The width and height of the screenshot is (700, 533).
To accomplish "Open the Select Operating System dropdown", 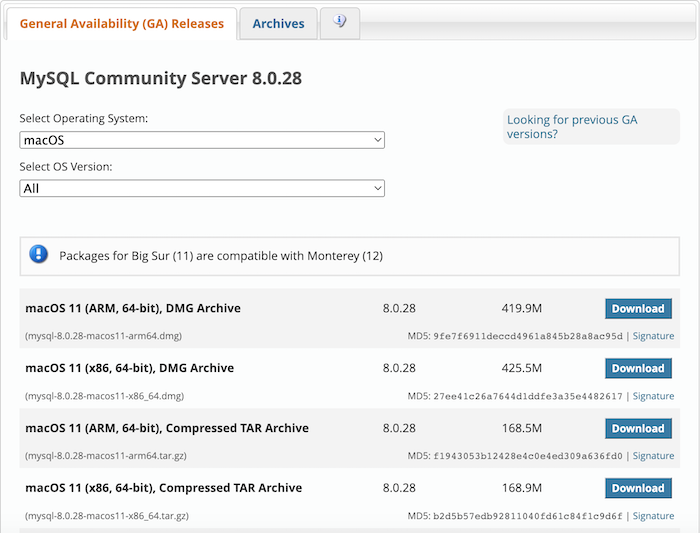I will click(x=202, y=140).
